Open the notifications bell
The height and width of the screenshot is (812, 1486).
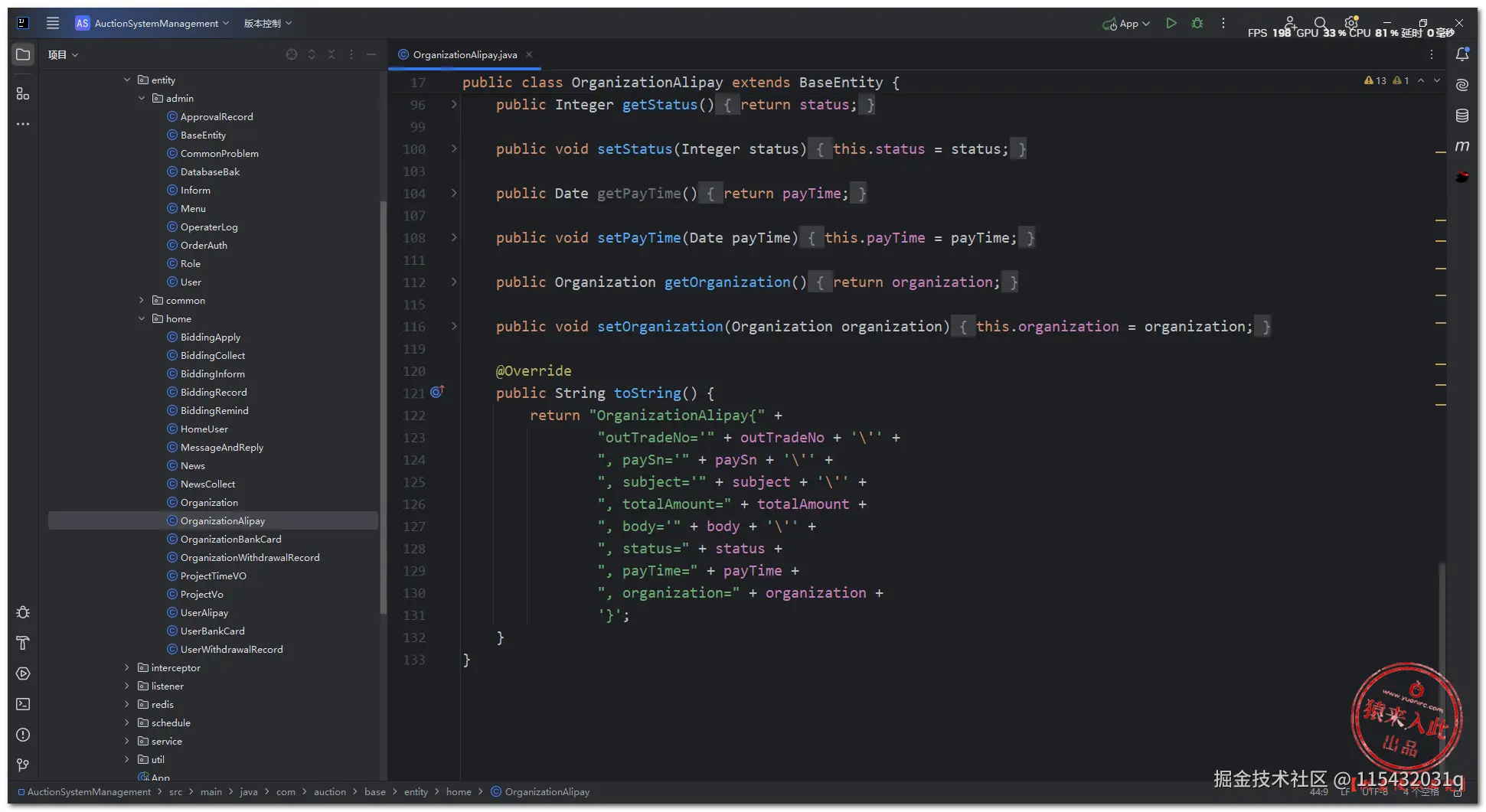tap(1462, 54)
